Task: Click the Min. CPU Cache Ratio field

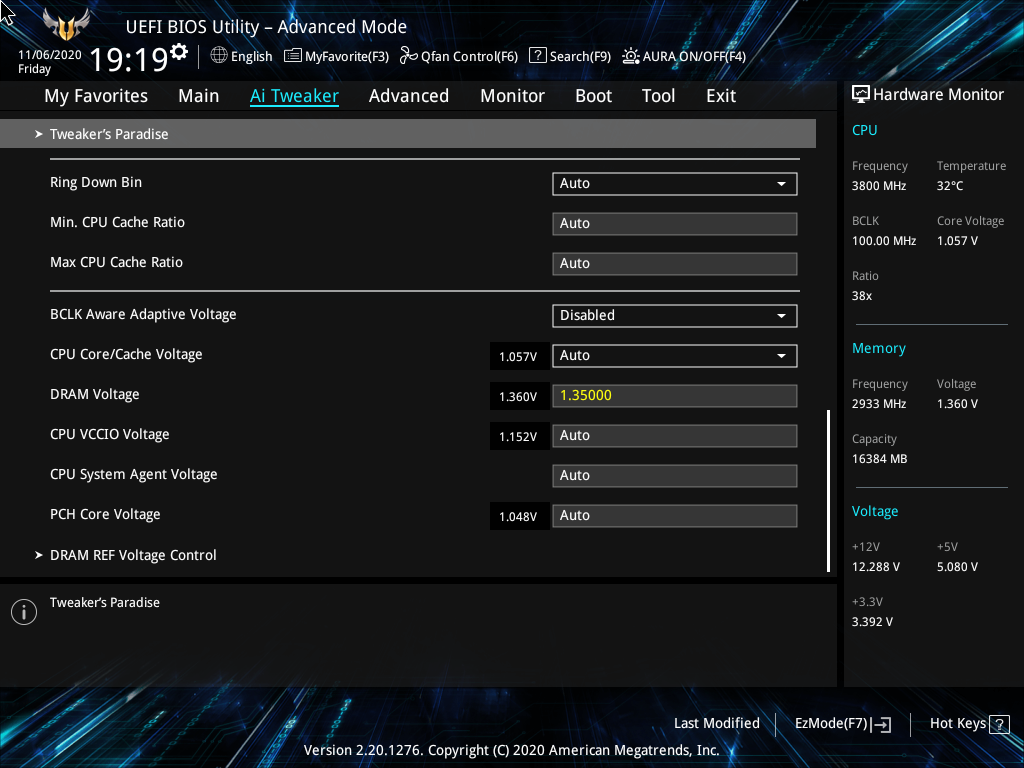Action: click(675, 224)
